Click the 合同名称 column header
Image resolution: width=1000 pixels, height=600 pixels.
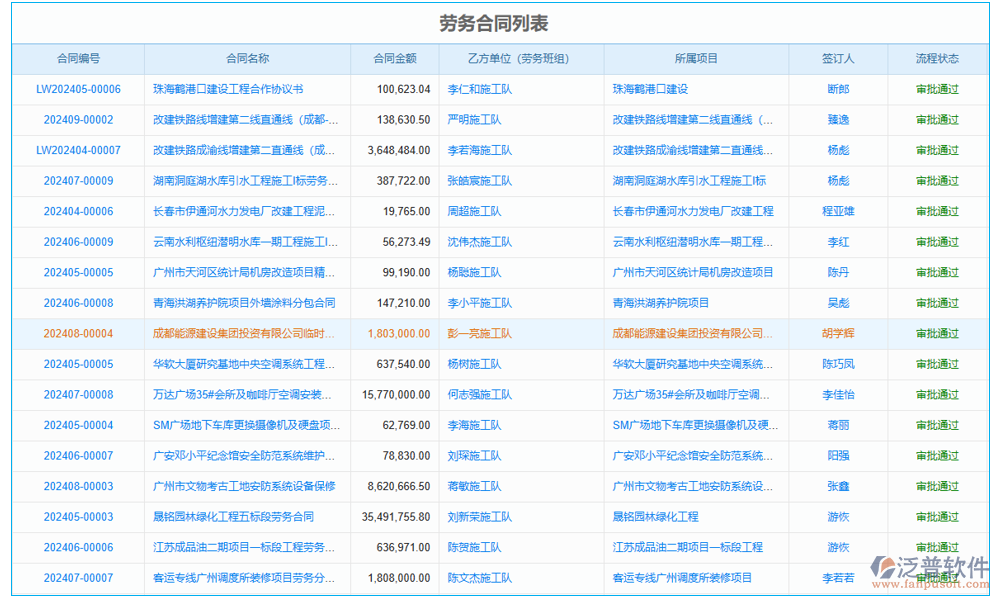(x=244, y=58)
